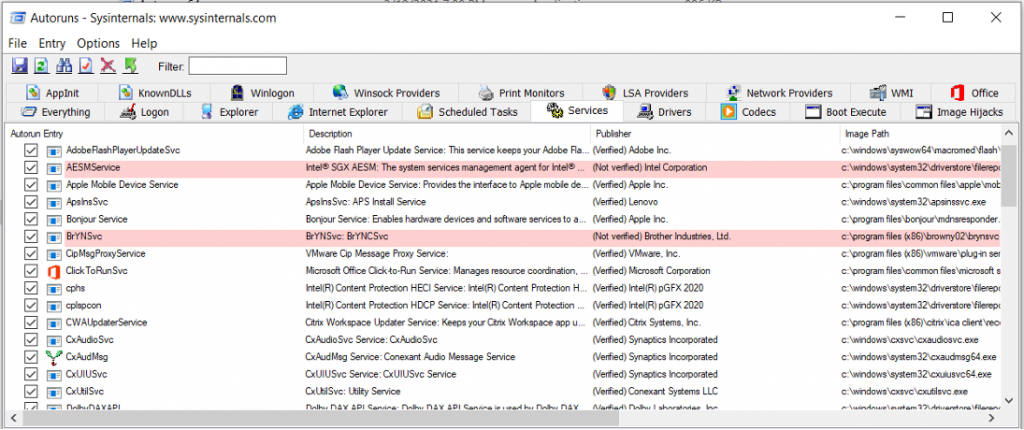
Task: Click the service icon beside CWAUpdaterService
Action: click(x=54, y=323)
